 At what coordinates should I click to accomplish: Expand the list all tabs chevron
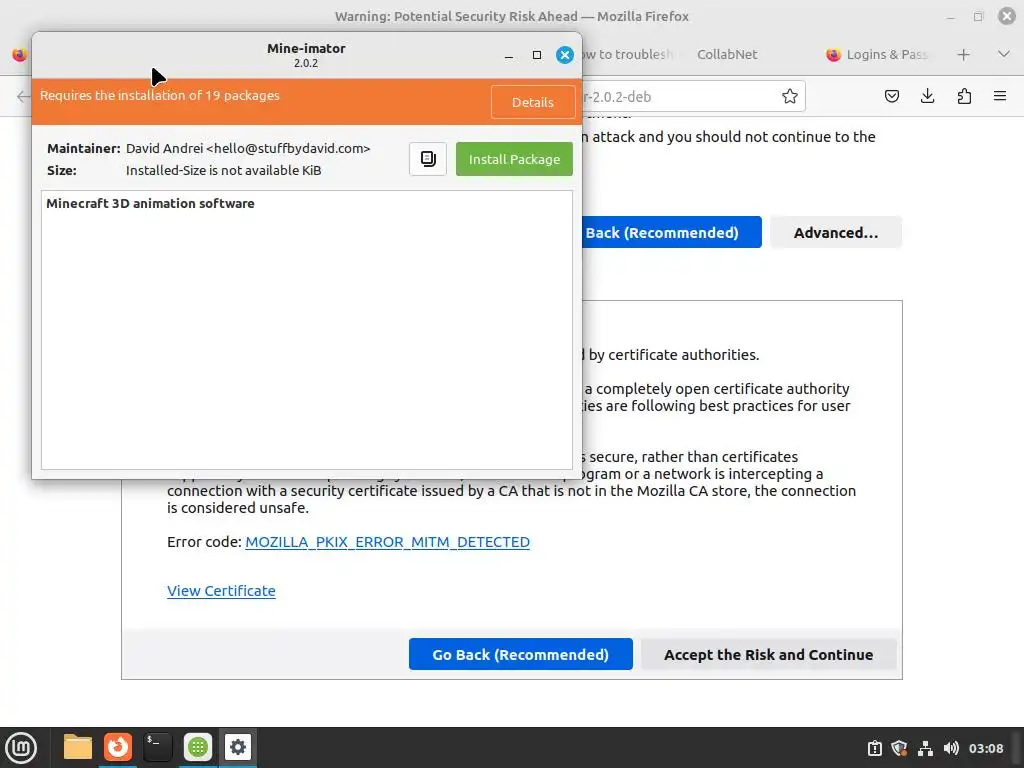(x=1004, y=54)
